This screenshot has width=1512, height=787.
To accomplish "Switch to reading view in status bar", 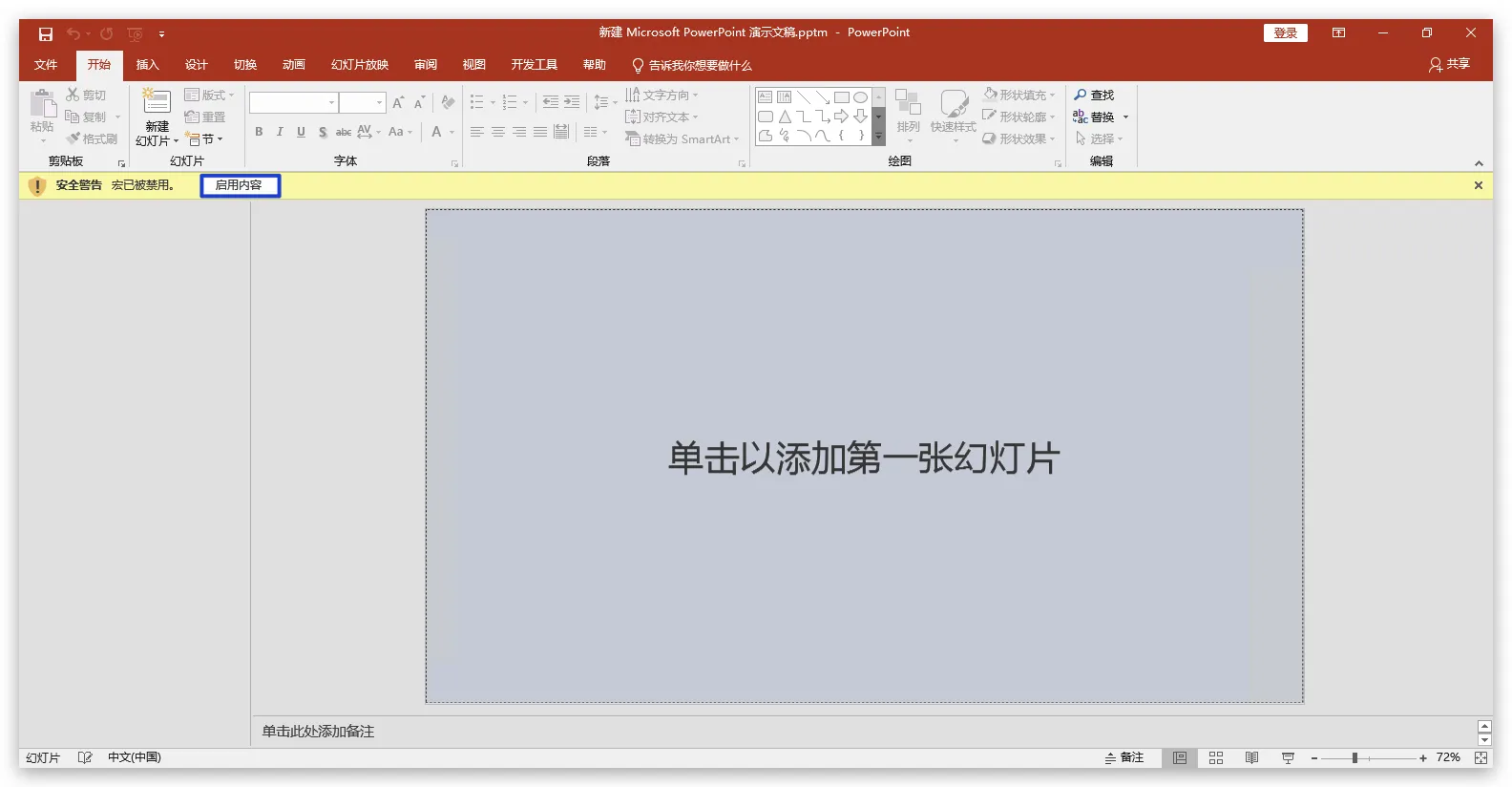I will pyautogui.click(x=1251, y=757).
